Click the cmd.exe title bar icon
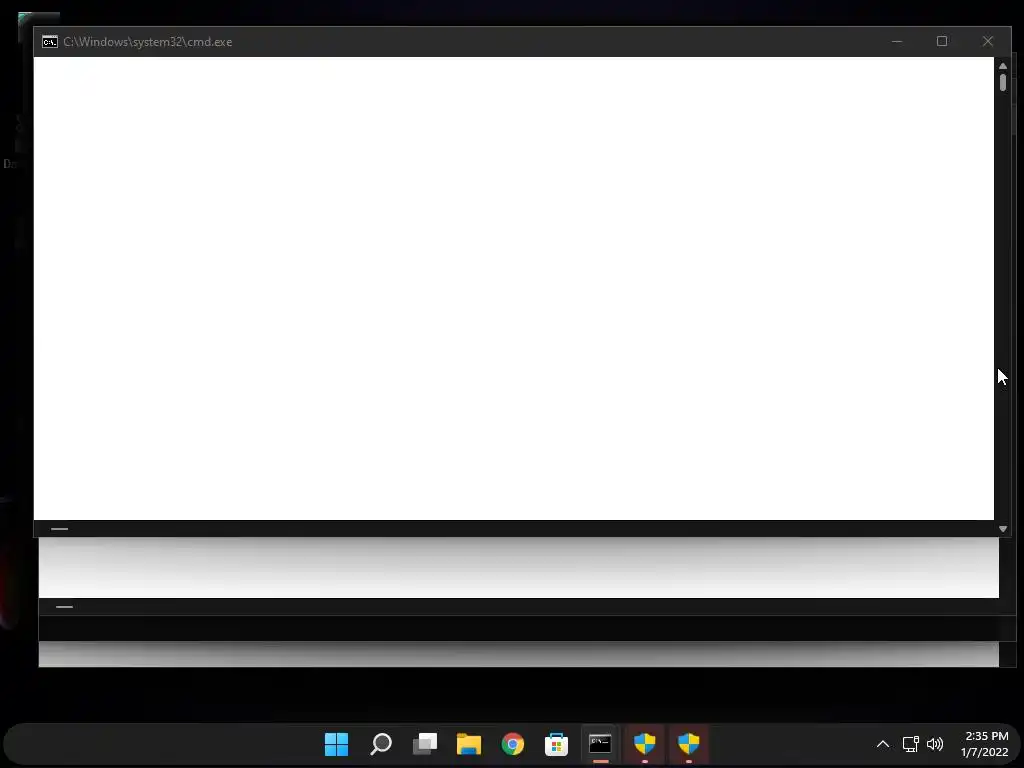The image size is (1024, 768). [x=50, y=42]
